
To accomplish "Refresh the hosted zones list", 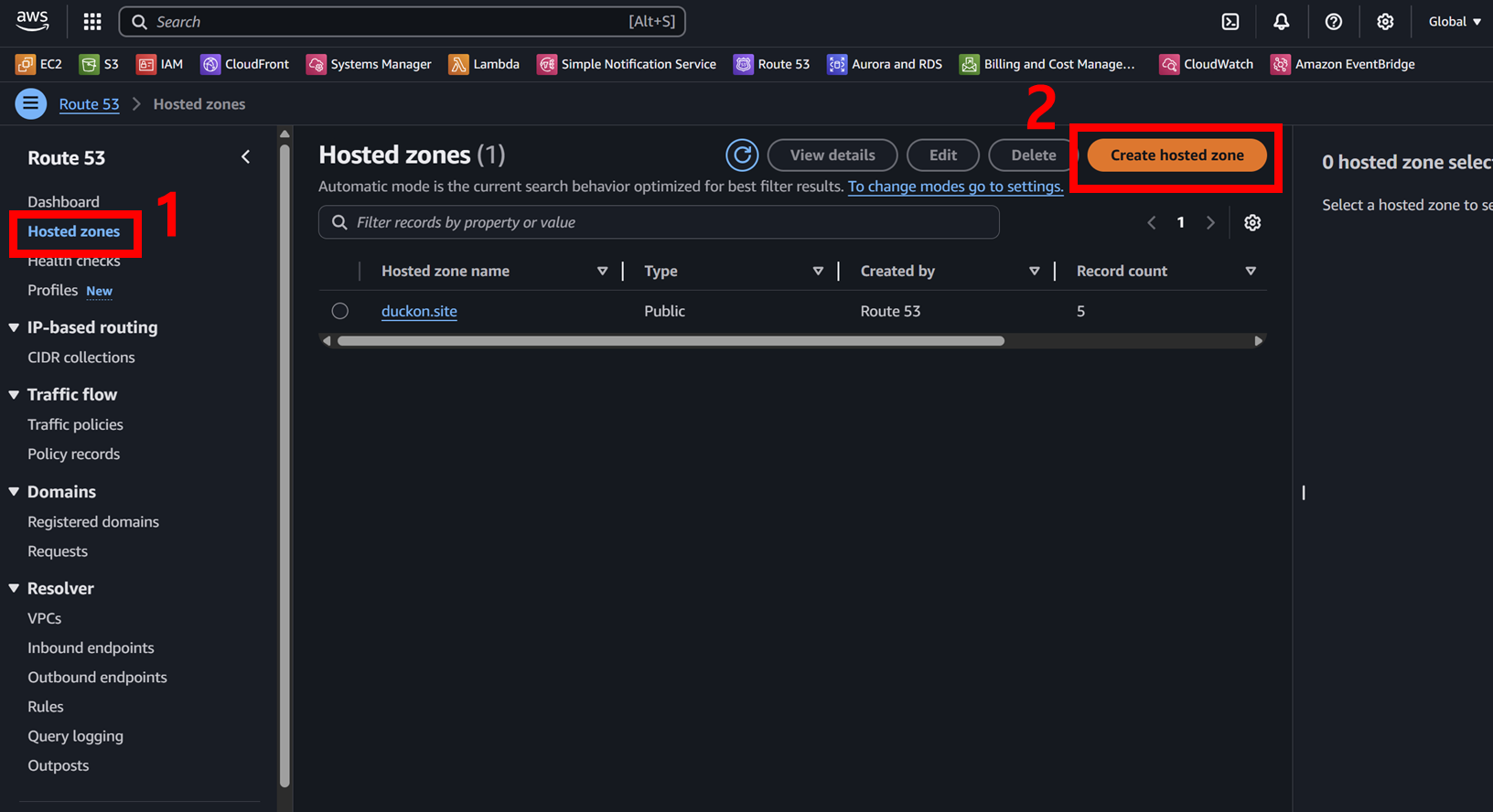I will pos(742,155).
